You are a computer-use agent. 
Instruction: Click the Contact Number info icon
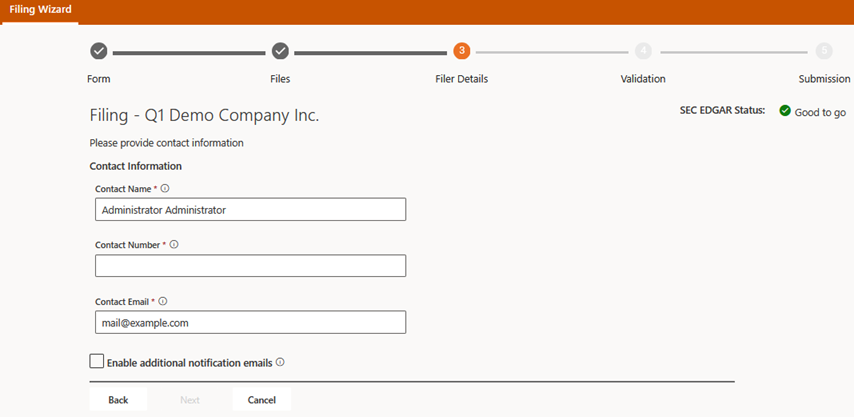pos(174,245)
